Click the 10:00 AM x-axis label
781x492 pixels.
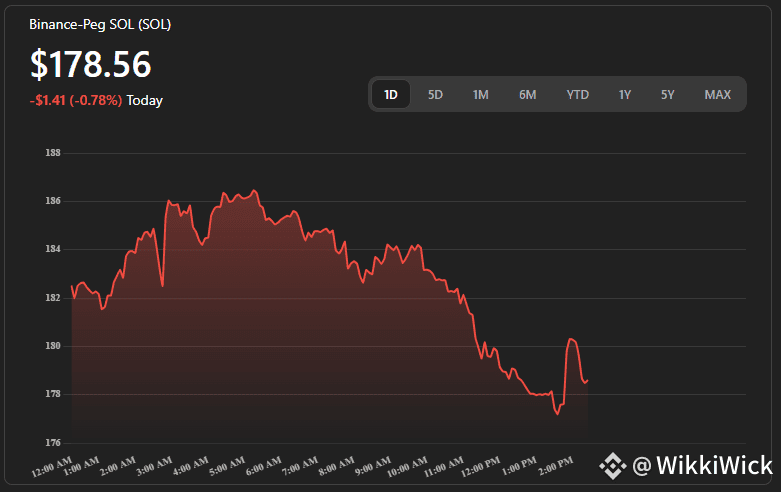407,467
